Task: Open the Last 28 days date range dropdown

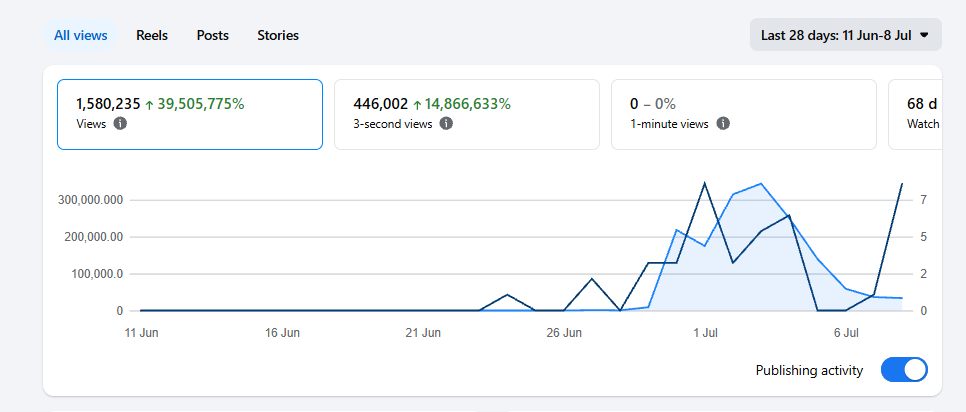Action: point(845,35)
